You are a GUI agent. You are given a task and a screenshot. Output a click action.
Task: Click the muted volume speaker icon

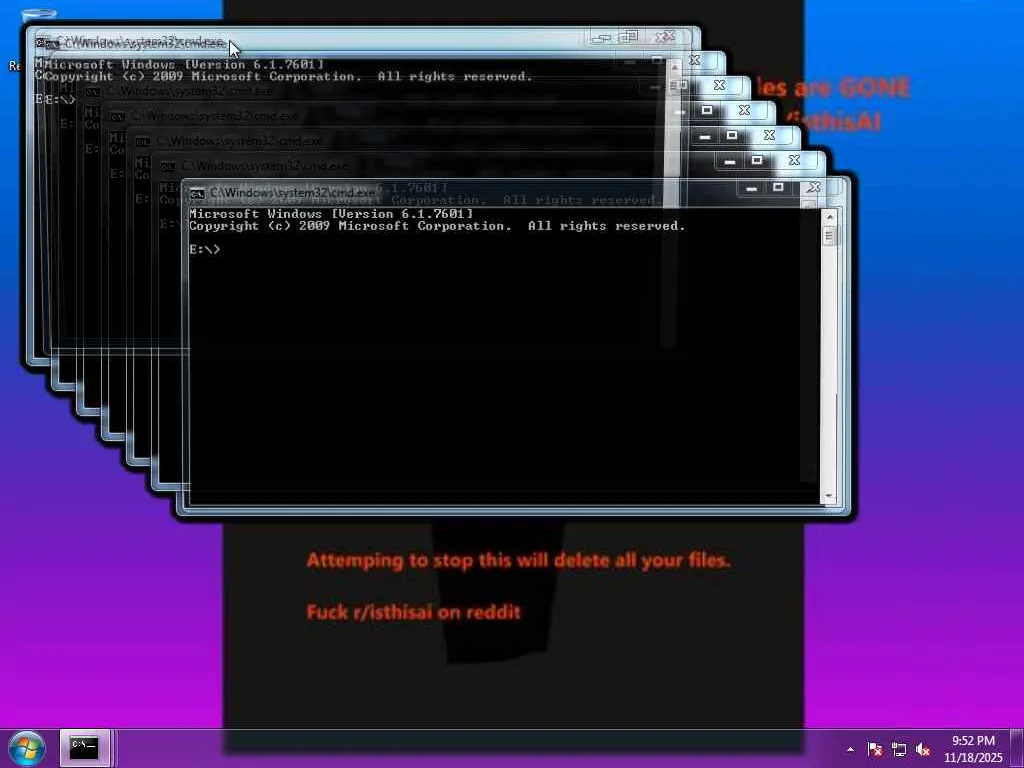pos(923,750)
